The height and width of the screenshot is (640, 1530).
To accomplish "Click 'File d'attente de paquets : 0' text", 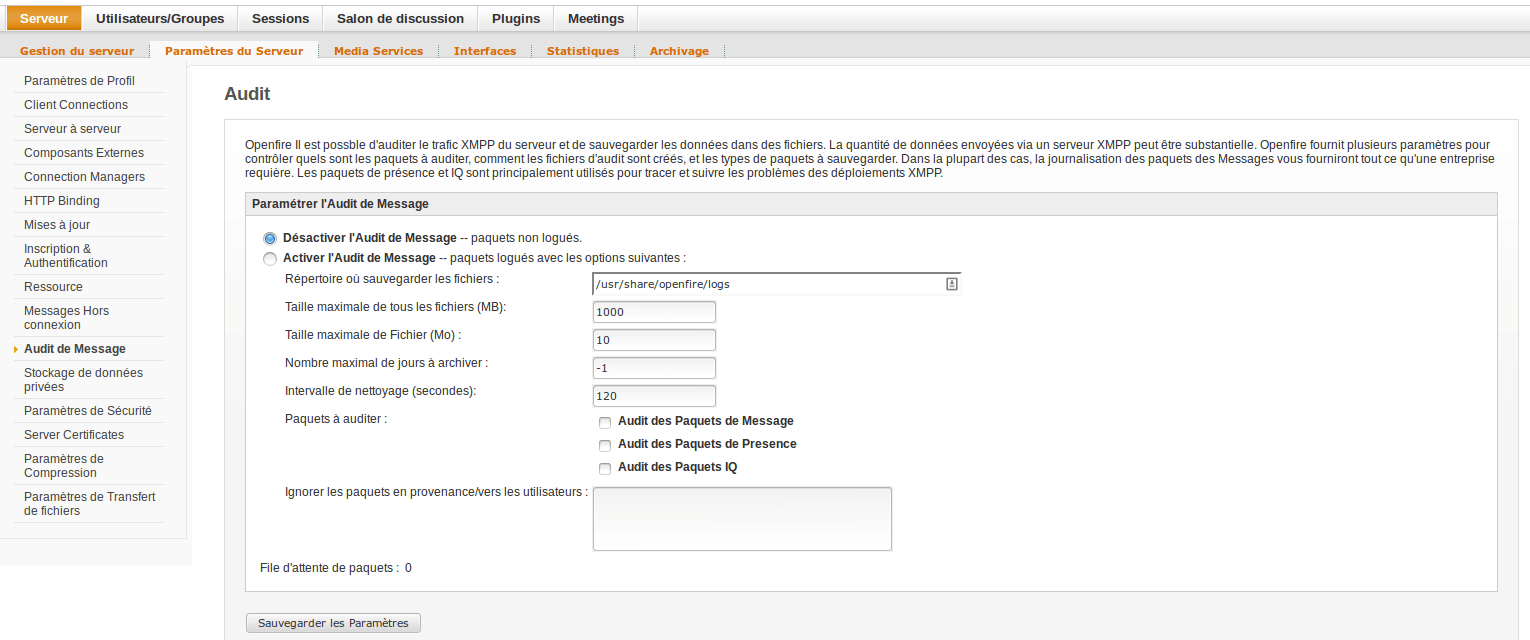I will 336,568.
